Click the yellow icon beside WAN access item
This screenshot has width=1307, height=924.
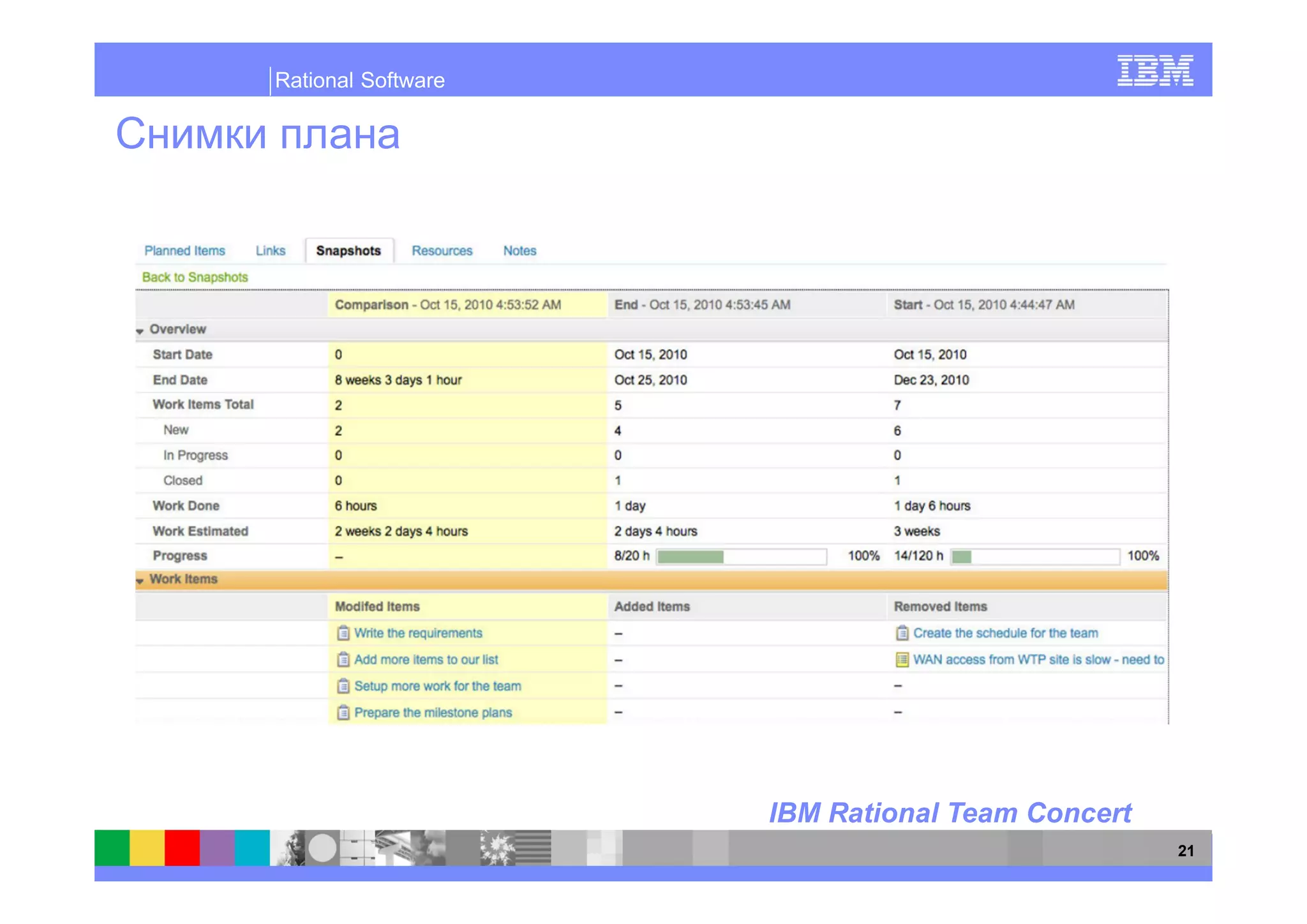(902, 659)
